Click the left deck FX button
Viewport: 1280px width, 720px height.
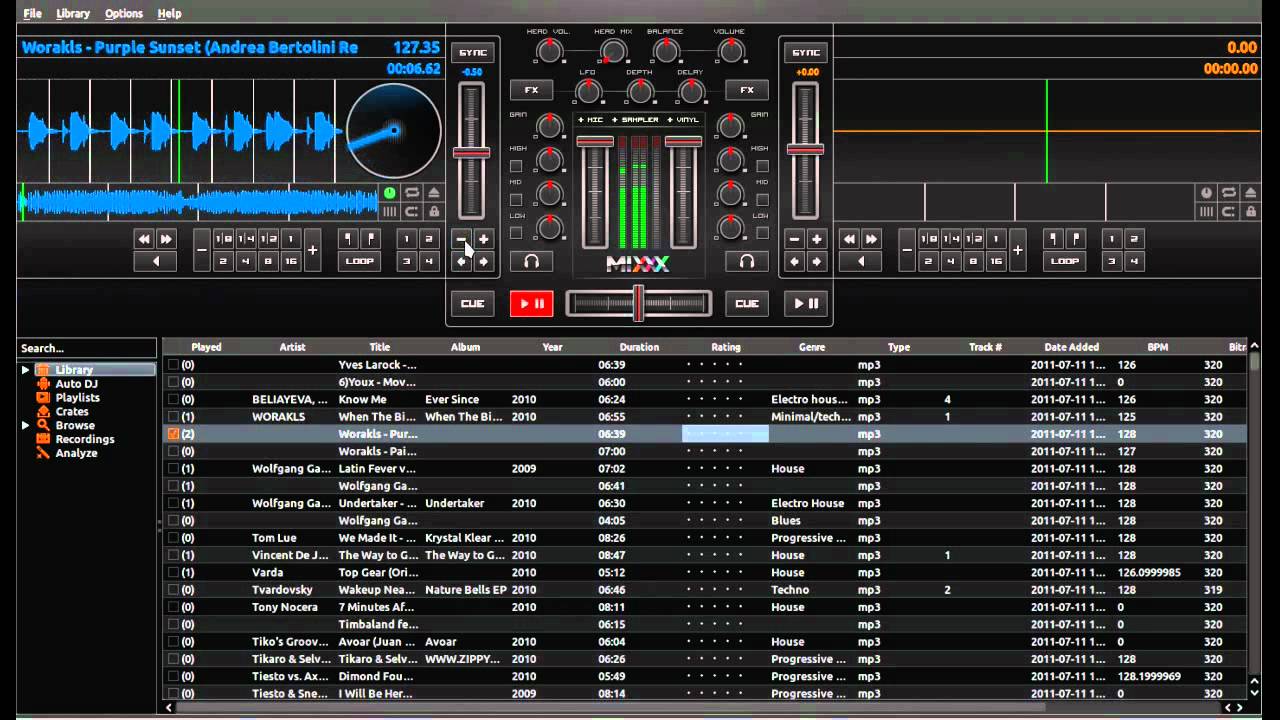(531, 90)
